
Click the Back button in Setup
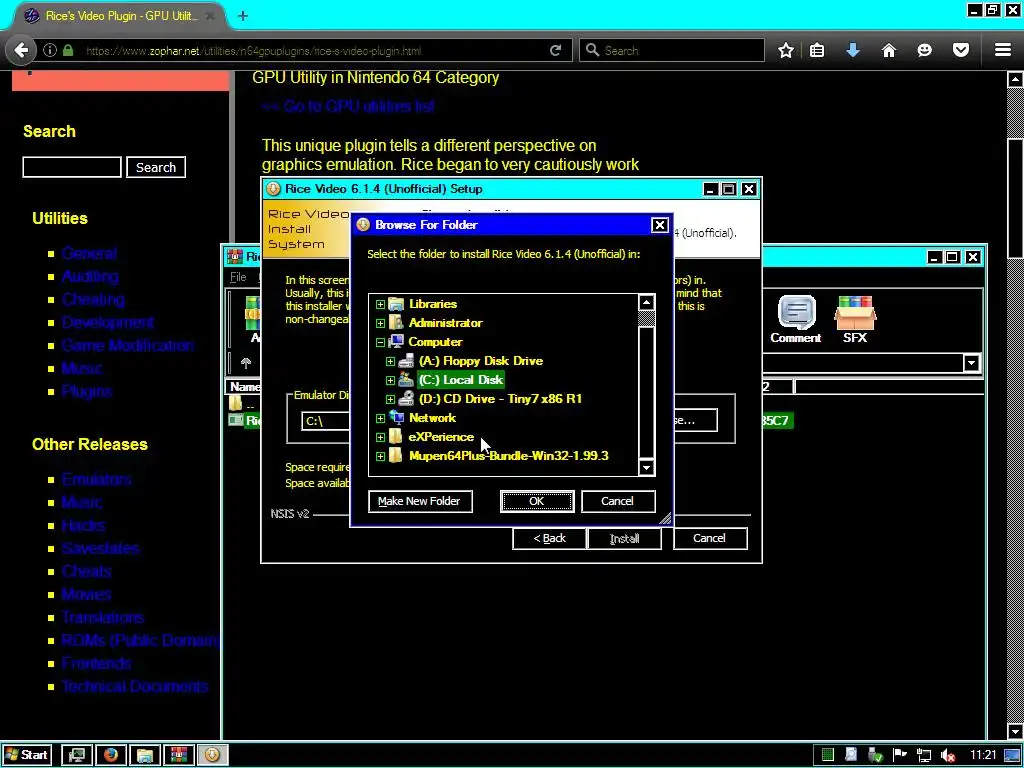549,538
